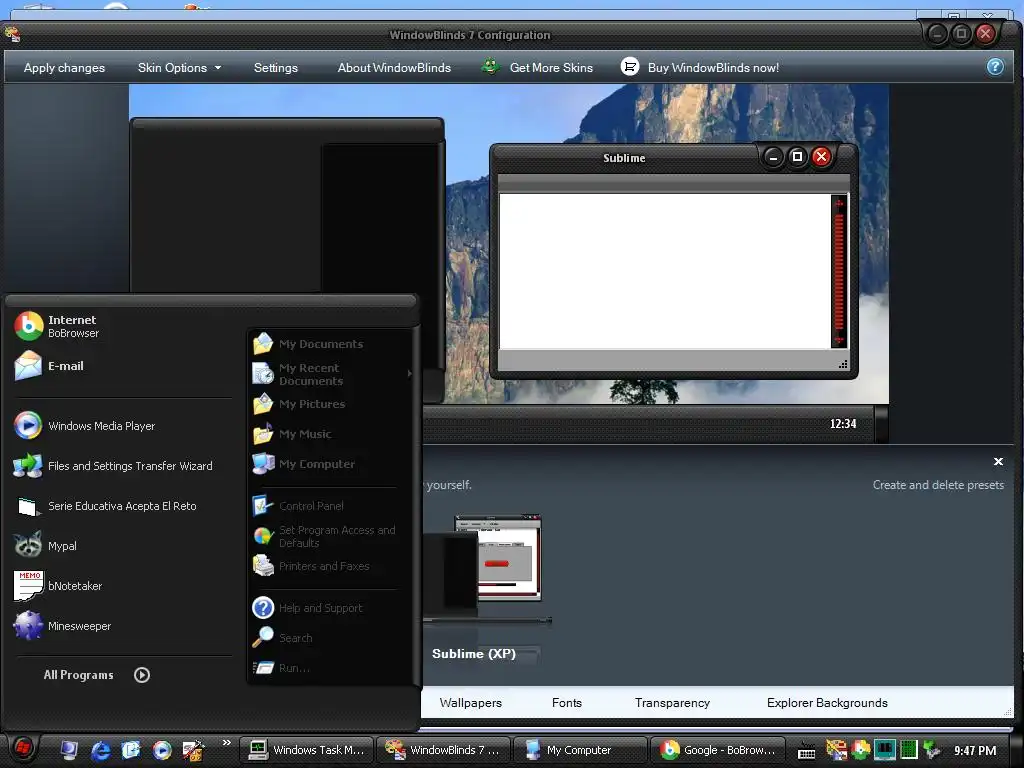Open E-mail from the start menu
The image size is (1024, 768).
coord(49,366)
